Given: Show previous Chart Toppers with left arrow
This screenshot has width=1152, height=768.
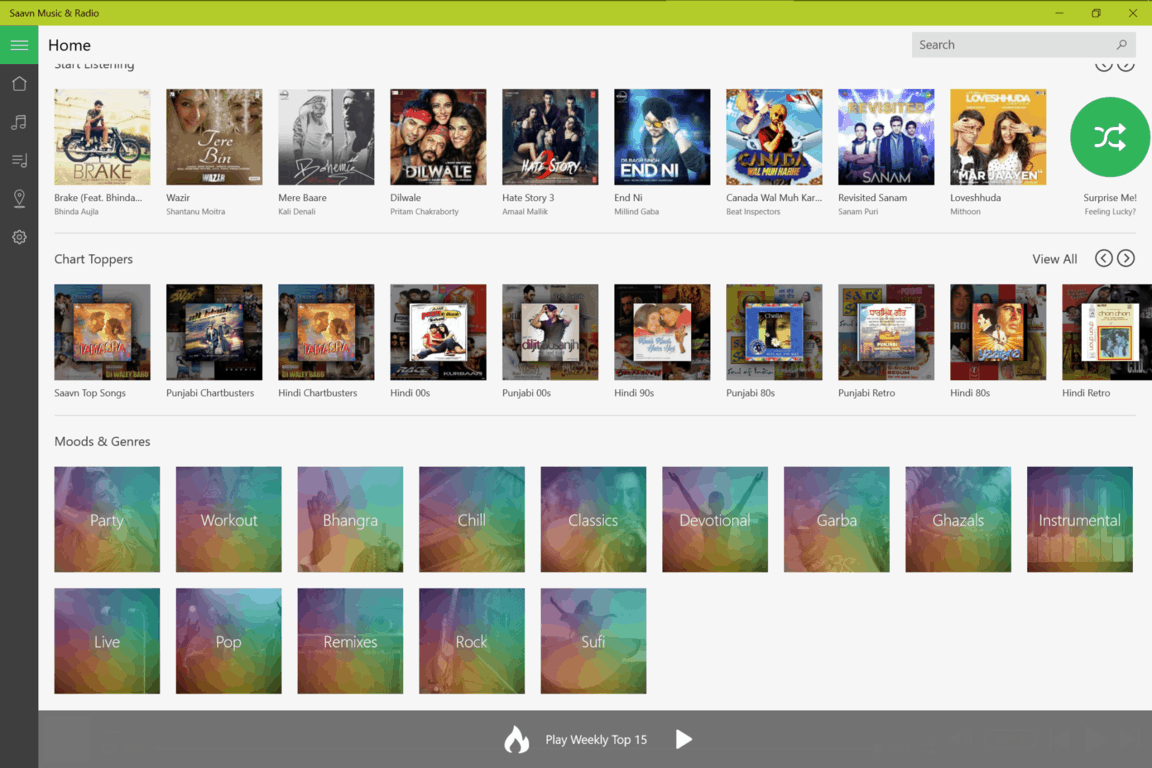Looking at the screenshot, I should [1104, 259].
